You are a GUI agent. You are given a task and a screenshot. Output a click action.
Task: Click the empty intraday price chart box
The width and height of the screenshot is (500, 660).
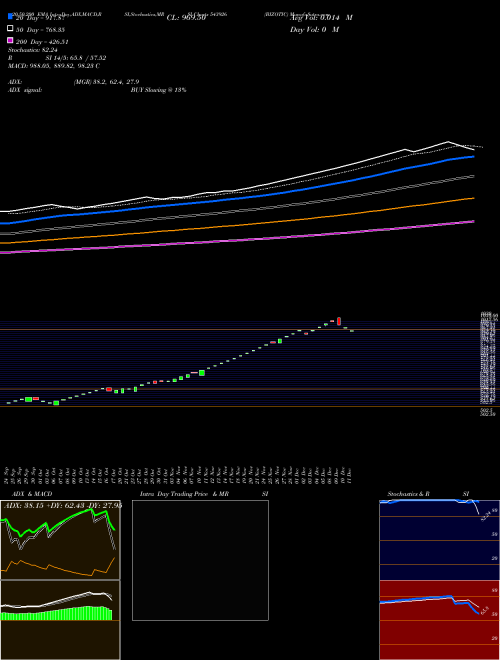pos(200,560)
